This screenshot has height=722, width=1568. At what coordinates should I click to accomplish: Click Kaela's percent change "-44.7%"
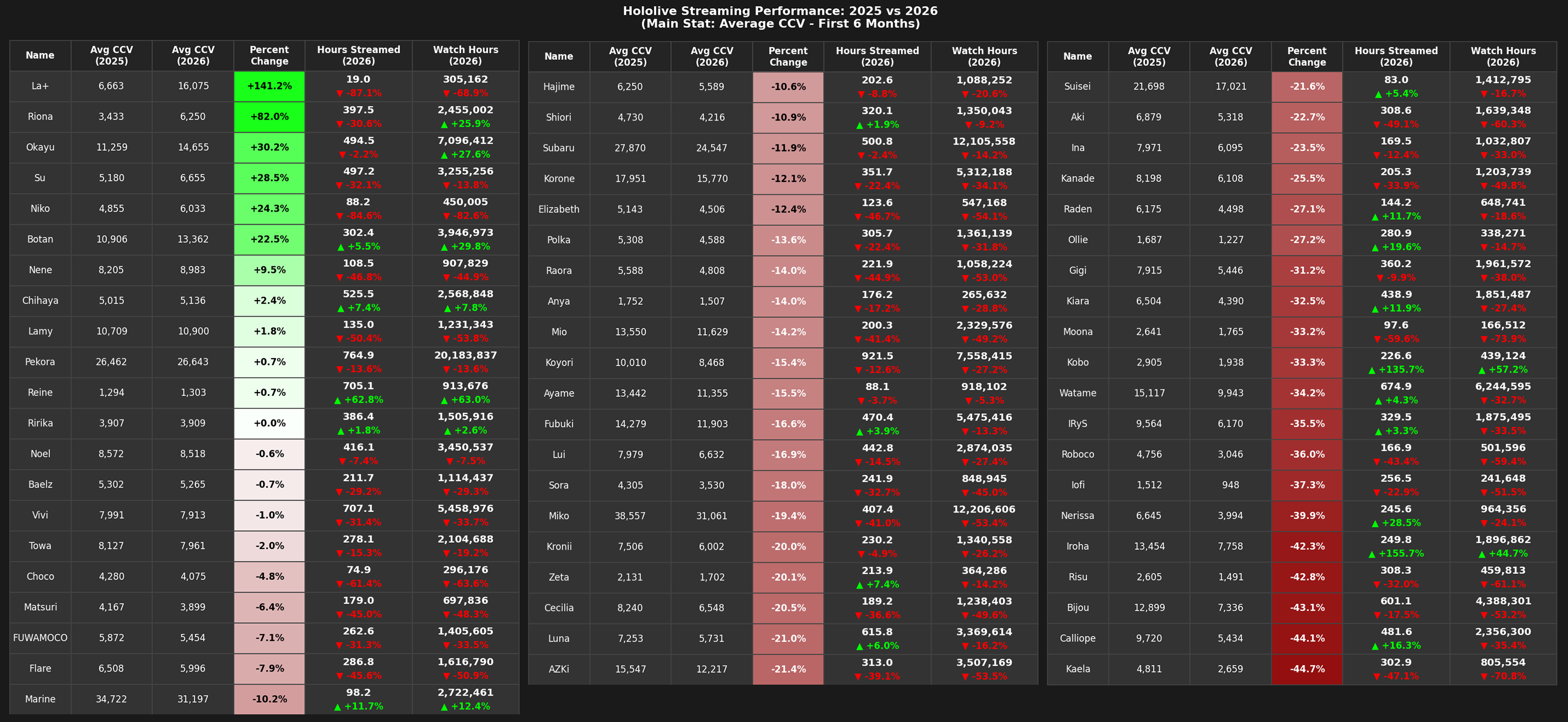click(x=1307, y=669)
